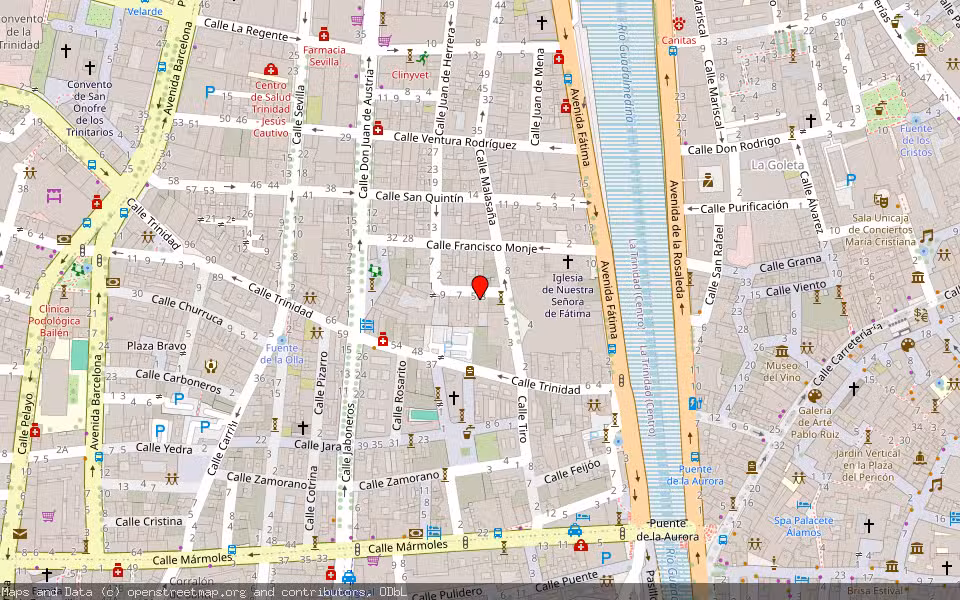Select the Calle Francisco Monje label
Screen dimensions: 960x600
pos(482,246)
